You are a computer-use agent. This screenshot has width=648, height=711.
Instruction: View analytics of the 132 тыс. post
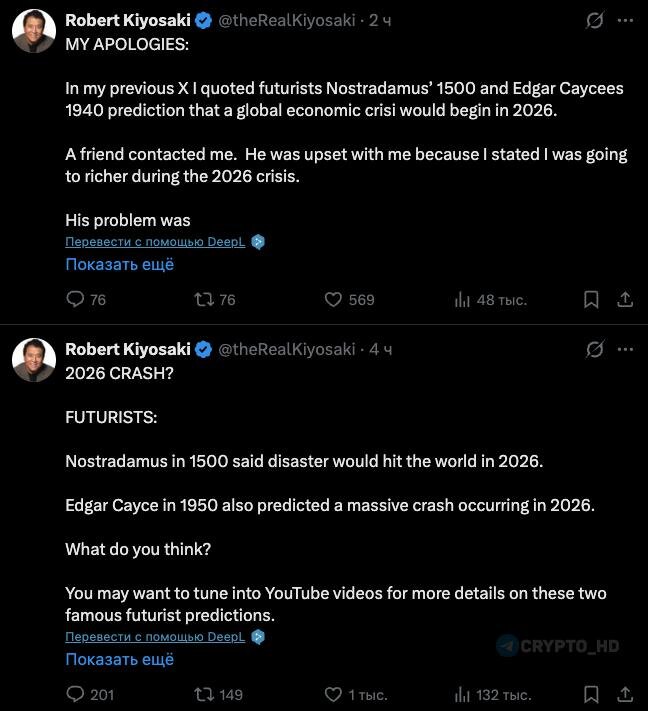pyautogui.click(x=463, y=694)
